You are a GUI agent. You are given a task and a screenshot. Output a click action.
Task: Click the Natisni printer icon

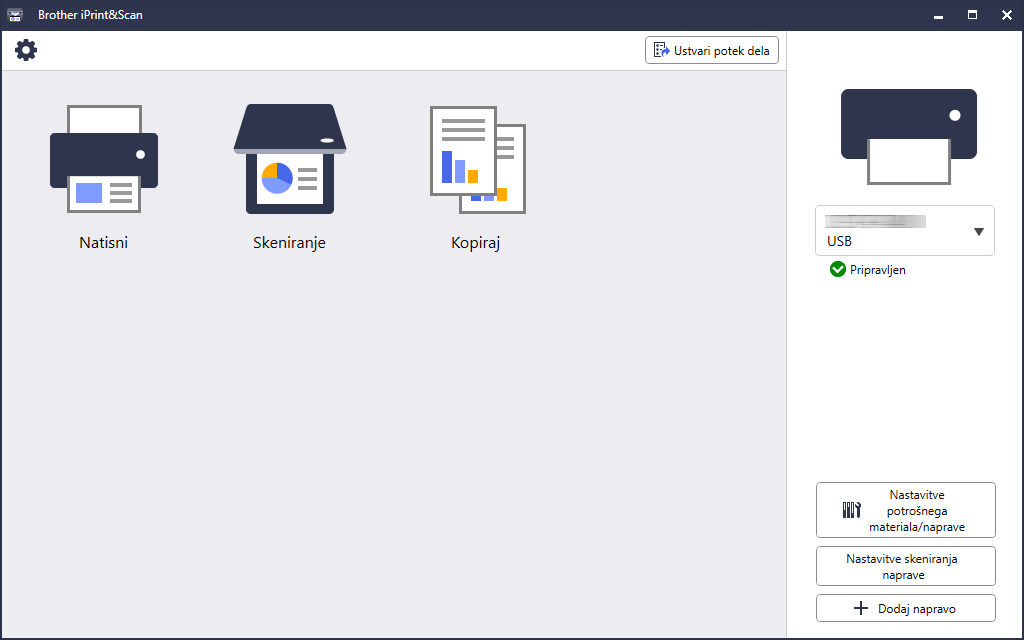(104, 159)
